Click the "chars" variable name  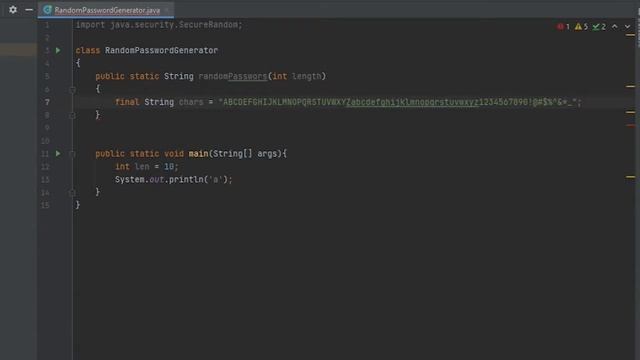pyautogui.click(x=191, y=102)
